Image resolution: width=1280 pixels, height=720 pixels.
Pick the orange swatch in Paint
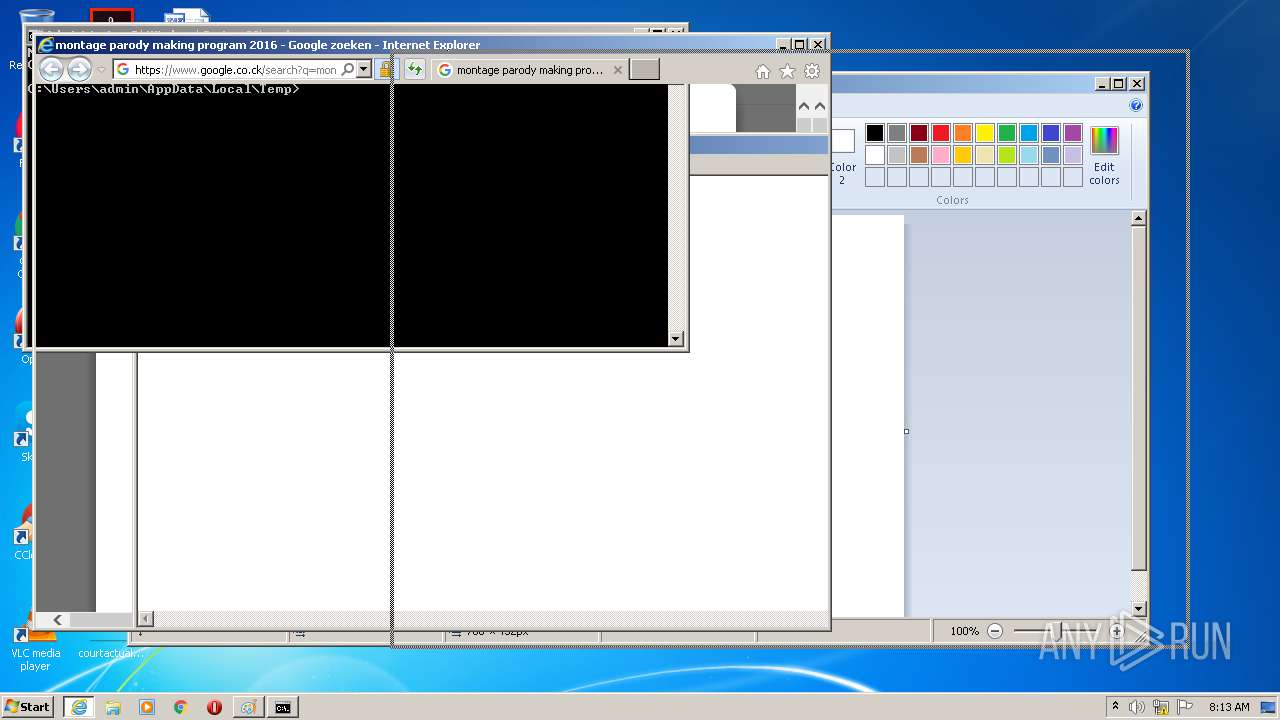(x=963, y=133)
